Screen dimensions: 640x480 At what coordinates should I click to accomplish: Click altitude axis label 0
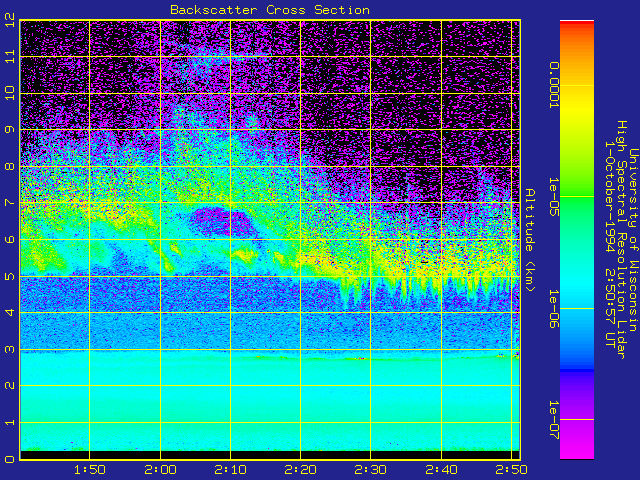(x=10, y=459)
